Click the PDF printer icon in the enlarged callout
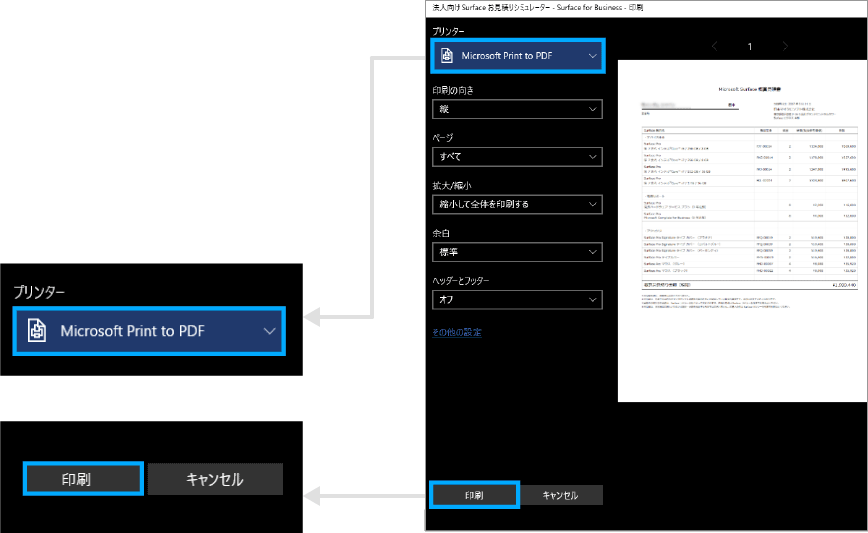 (x=34, y=329)
